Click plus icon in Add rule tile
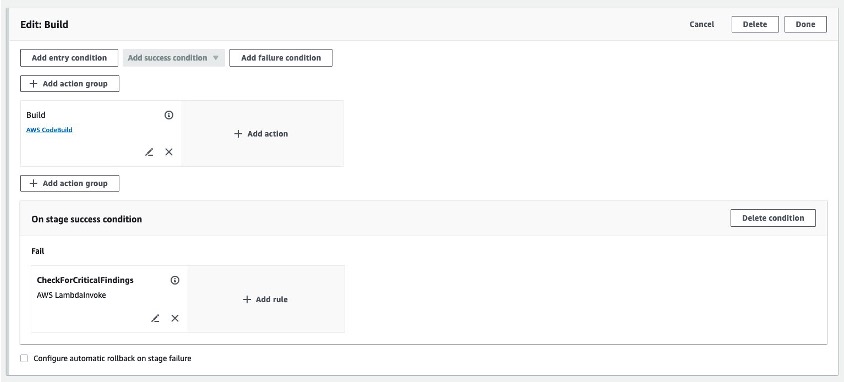Screen dimensions: 844x382 tap(247, 300)
